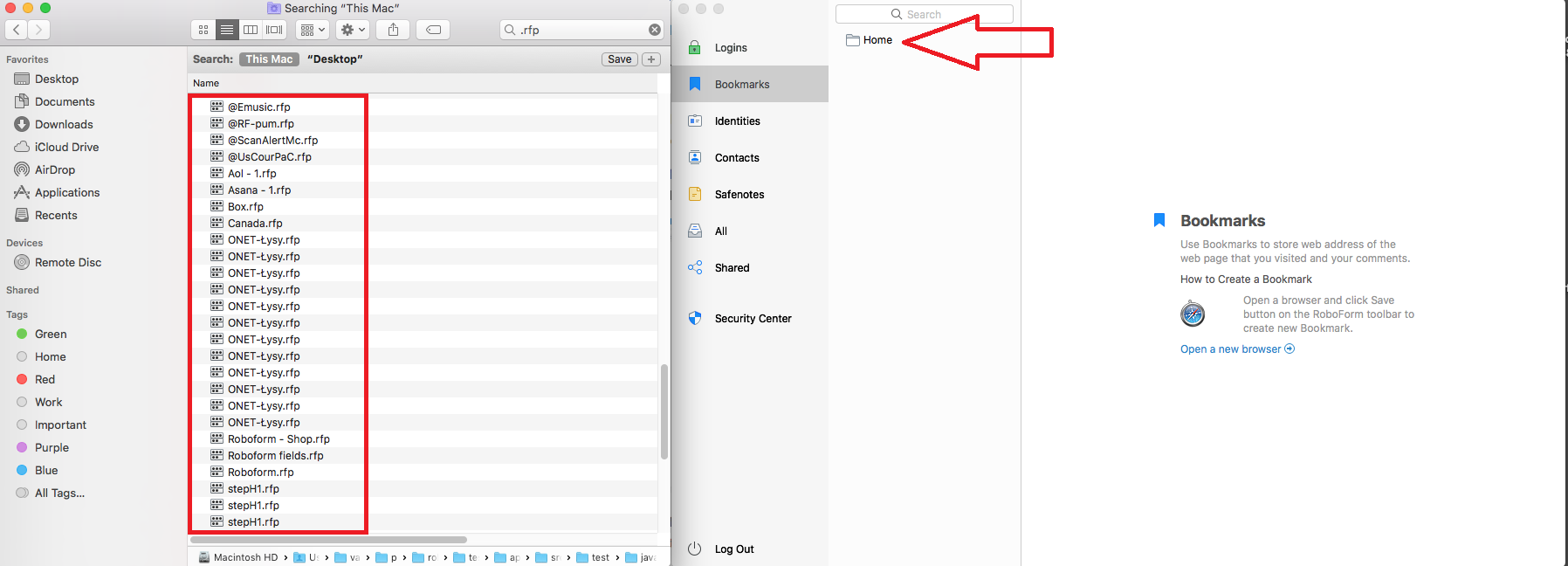Select the @UsCourPaC.rfp file

[x=269, y=156]
